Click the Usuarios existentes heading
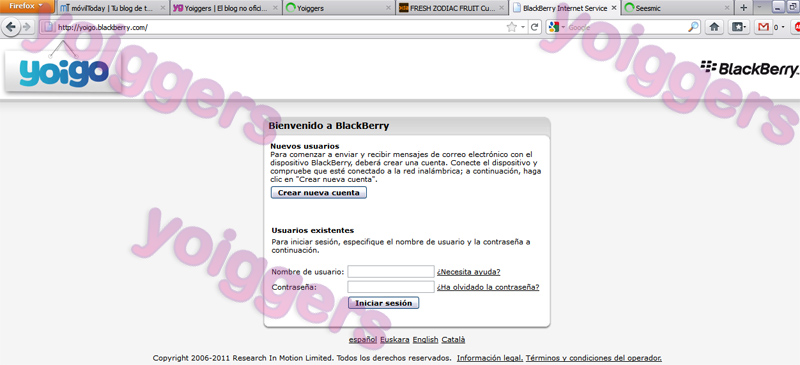Image resolution: width=800 pixels, height=365 pixels. [x=313, y=231]
